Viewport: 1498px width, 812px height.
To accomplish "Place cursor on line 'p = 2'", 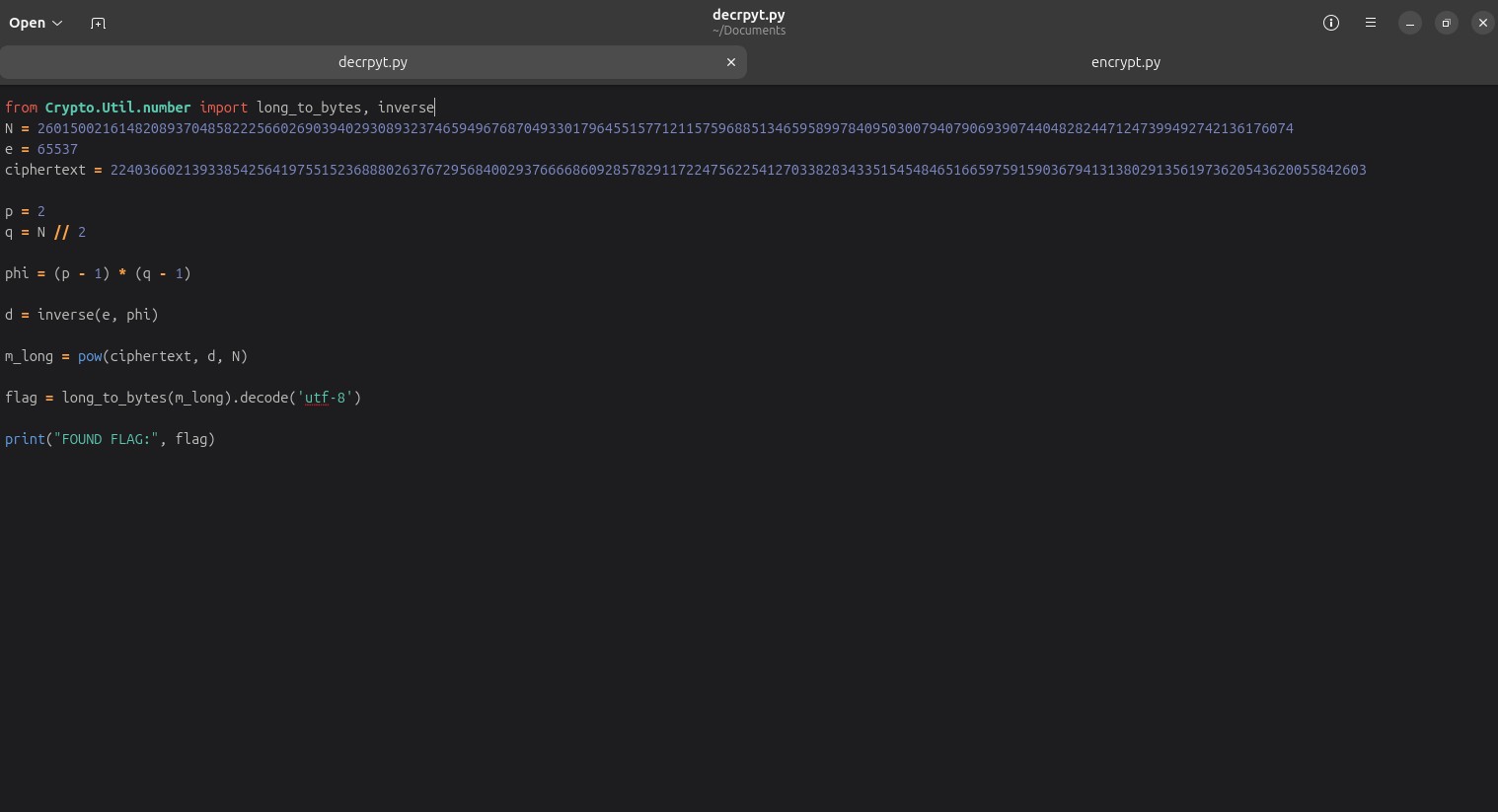I will click(25, 211).
